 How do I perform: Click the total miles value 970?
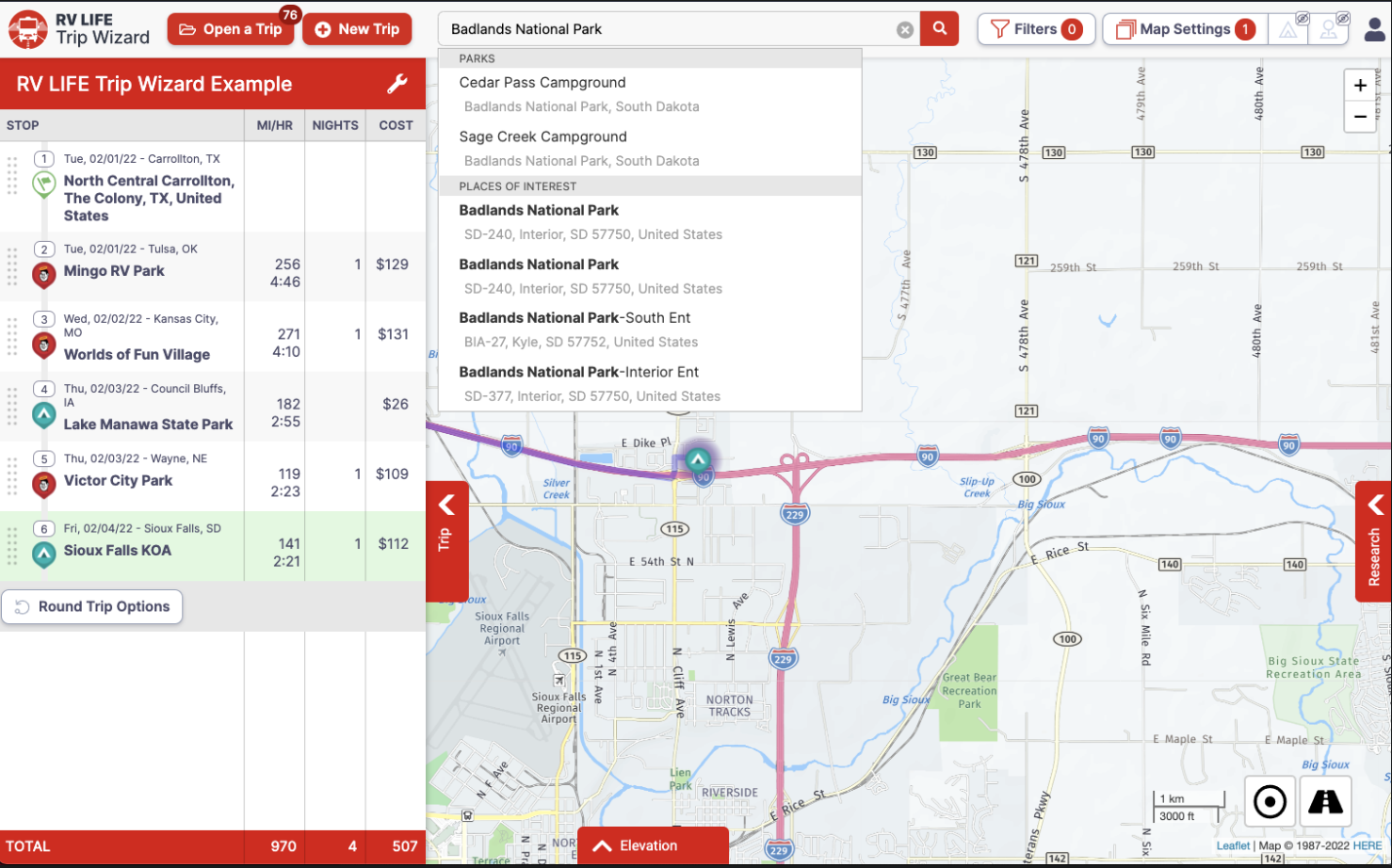(283, 846)
